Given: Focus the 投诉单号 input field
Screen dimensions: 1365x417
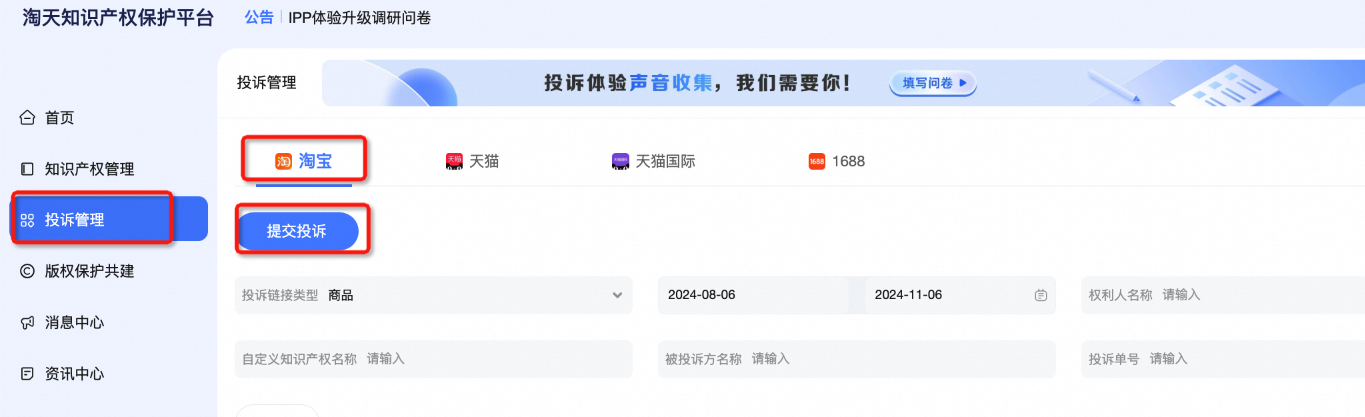Looking at the screenshot, I should tap(1223, 359).
